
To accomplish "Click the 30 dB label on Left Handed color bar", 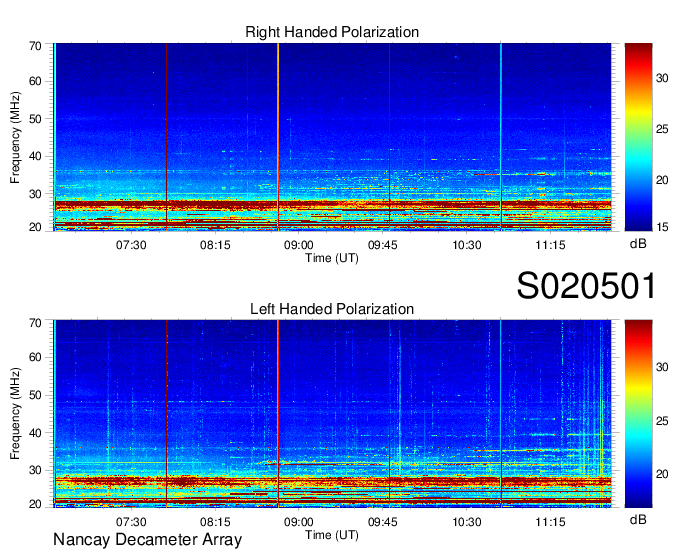I will [662, 367].
